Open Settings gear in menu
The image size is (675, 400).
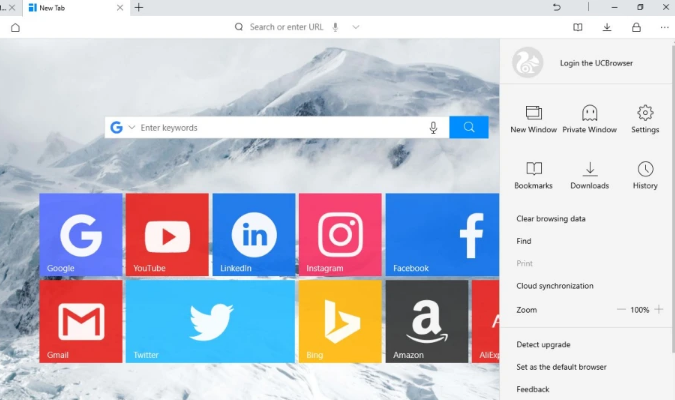point(645,120)
